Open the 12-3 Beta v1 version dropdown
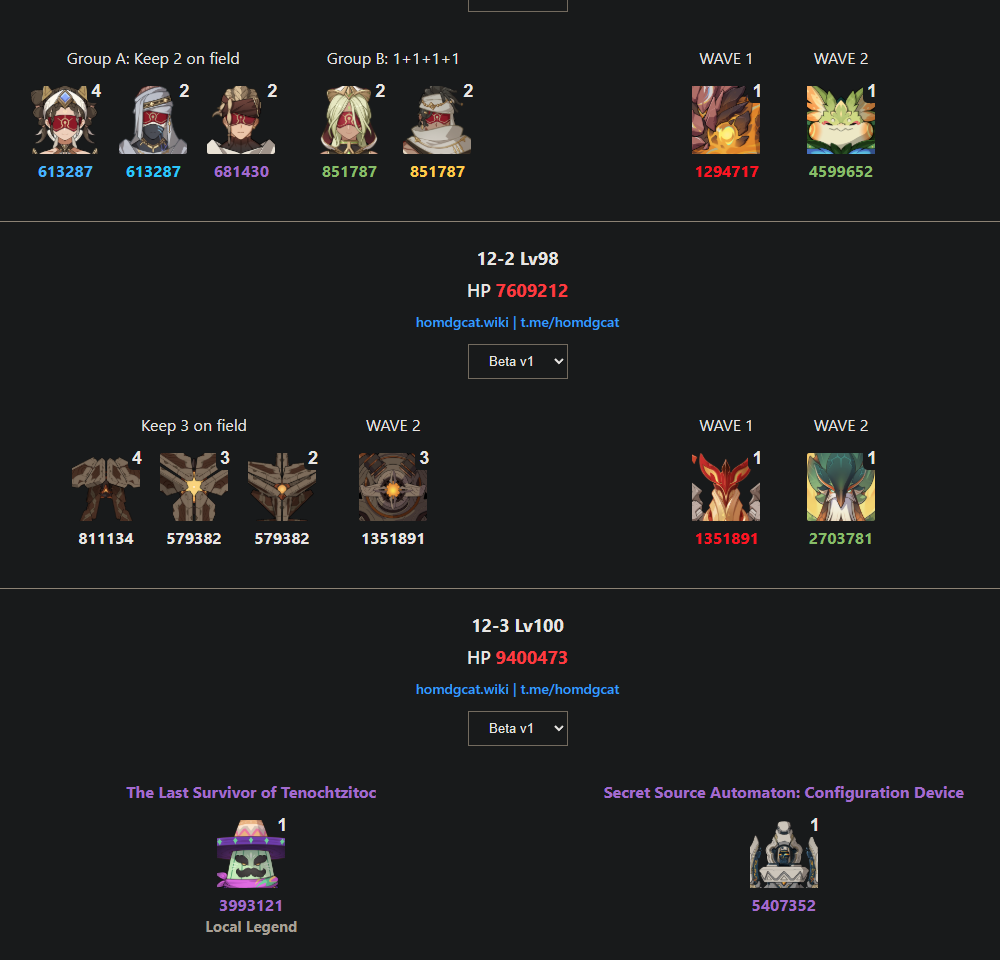 click(518, 728)
